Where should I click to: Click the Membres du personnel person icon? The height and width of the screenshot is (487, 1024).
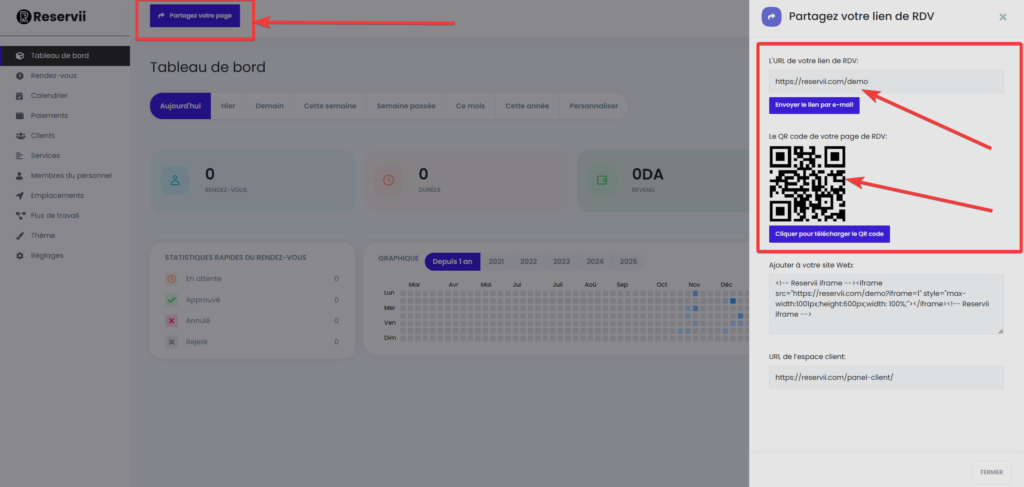point(20,176)
